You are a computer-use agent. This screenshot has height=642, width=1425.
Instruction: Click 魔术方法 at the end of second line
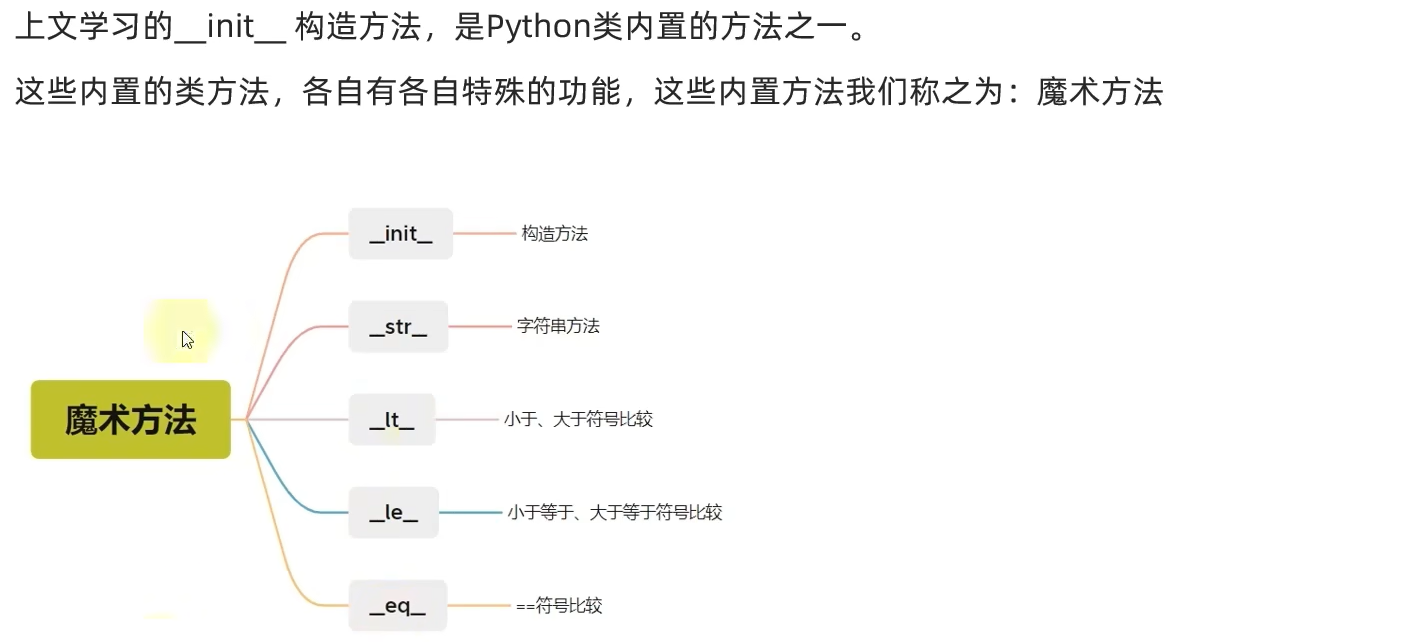(x=1100, y=92)
